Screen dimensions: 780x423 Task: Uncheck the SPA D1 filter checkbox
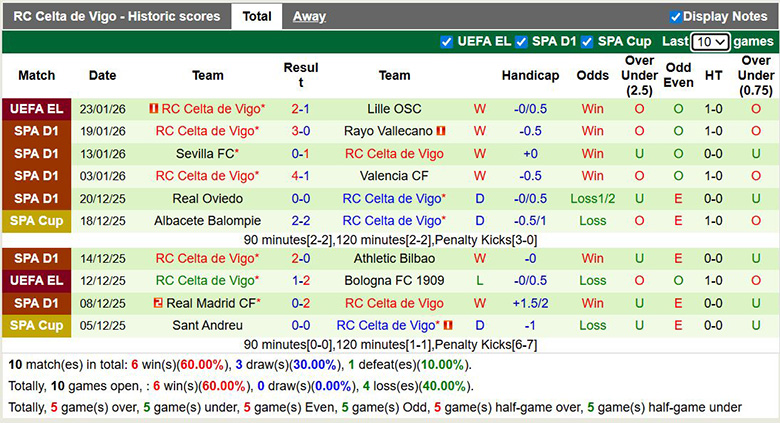(x=522, y=42)
